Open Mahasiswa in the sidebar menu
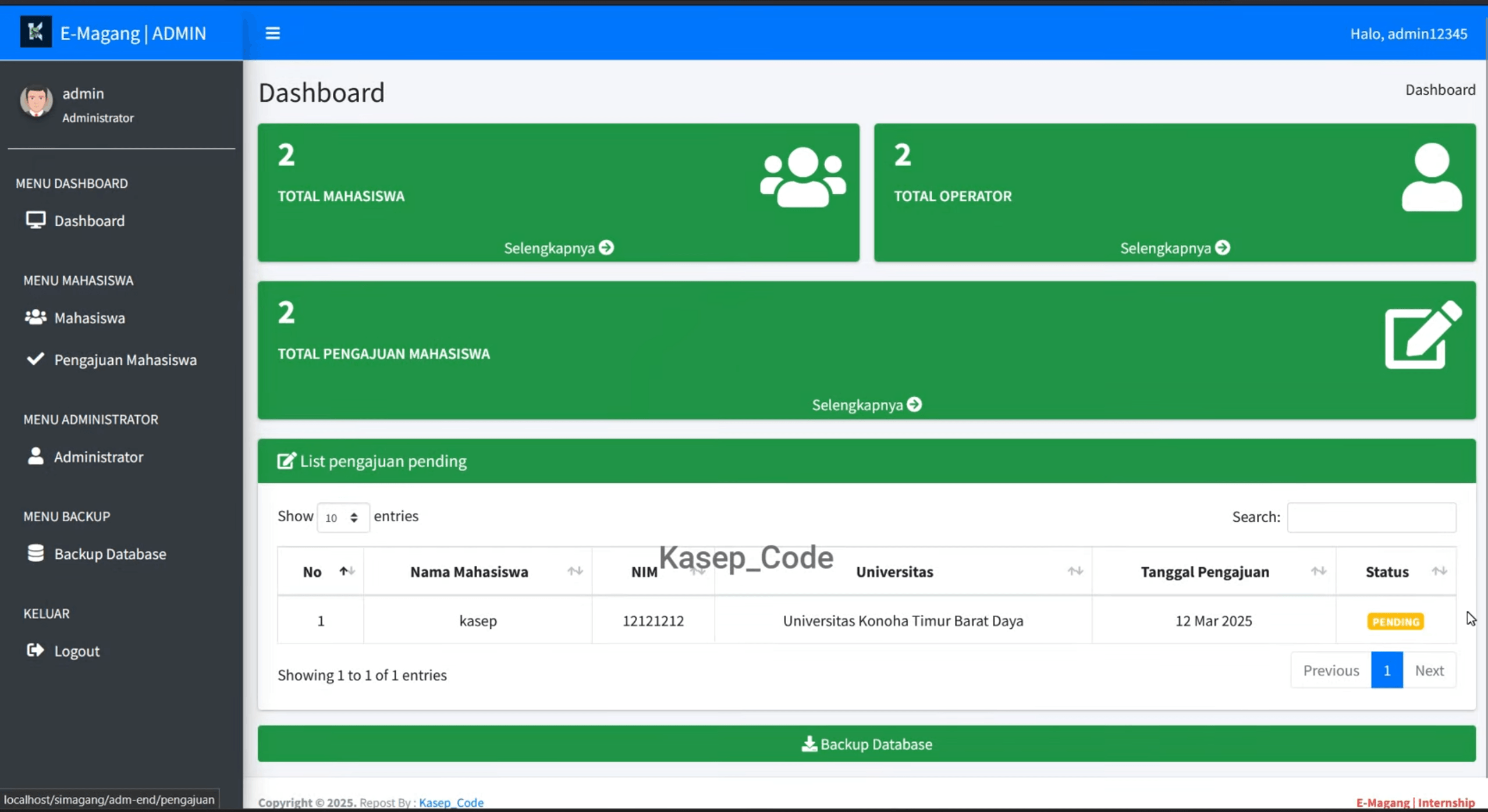The width and height of the screenshot is (1488, 812). (89, 318)
